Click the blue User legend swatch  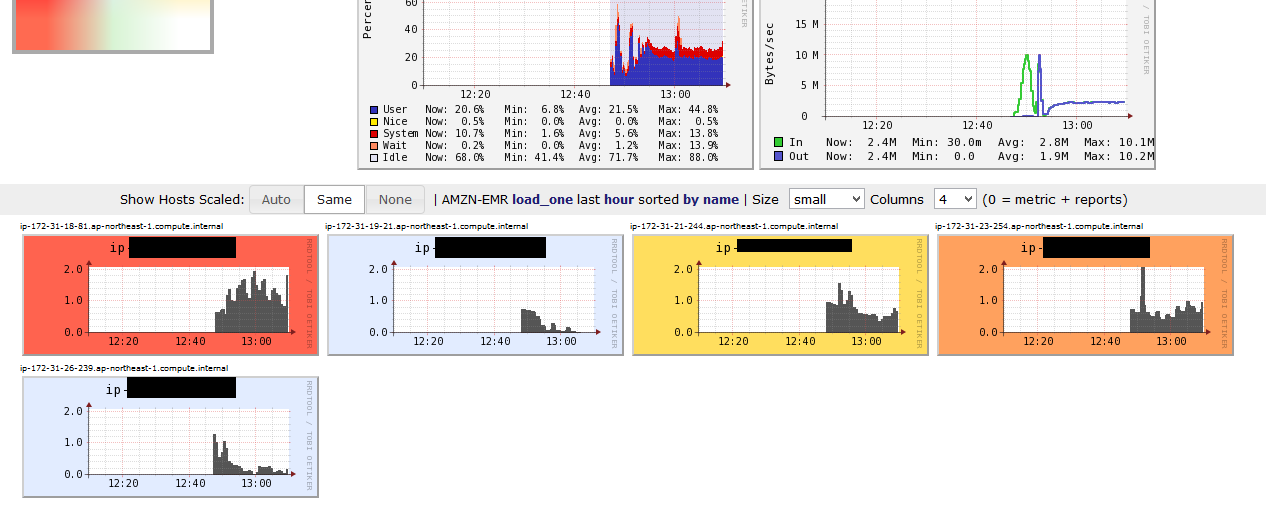click(x=374, y=109)
